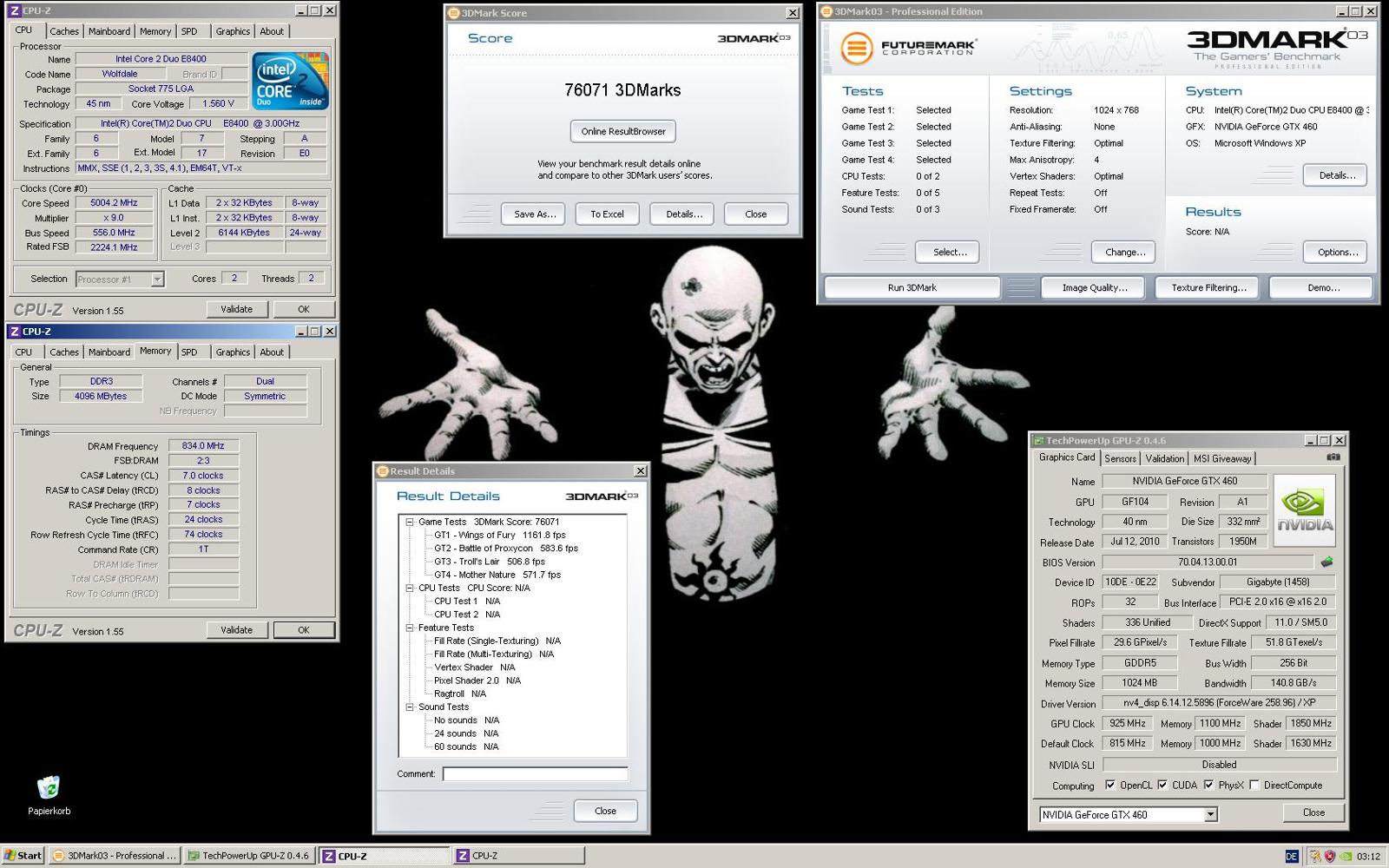The width and height of the screenshot is (1389, 868).
Task: Click the 03:12 taskbar clock
Action: tap(1368, 857)
